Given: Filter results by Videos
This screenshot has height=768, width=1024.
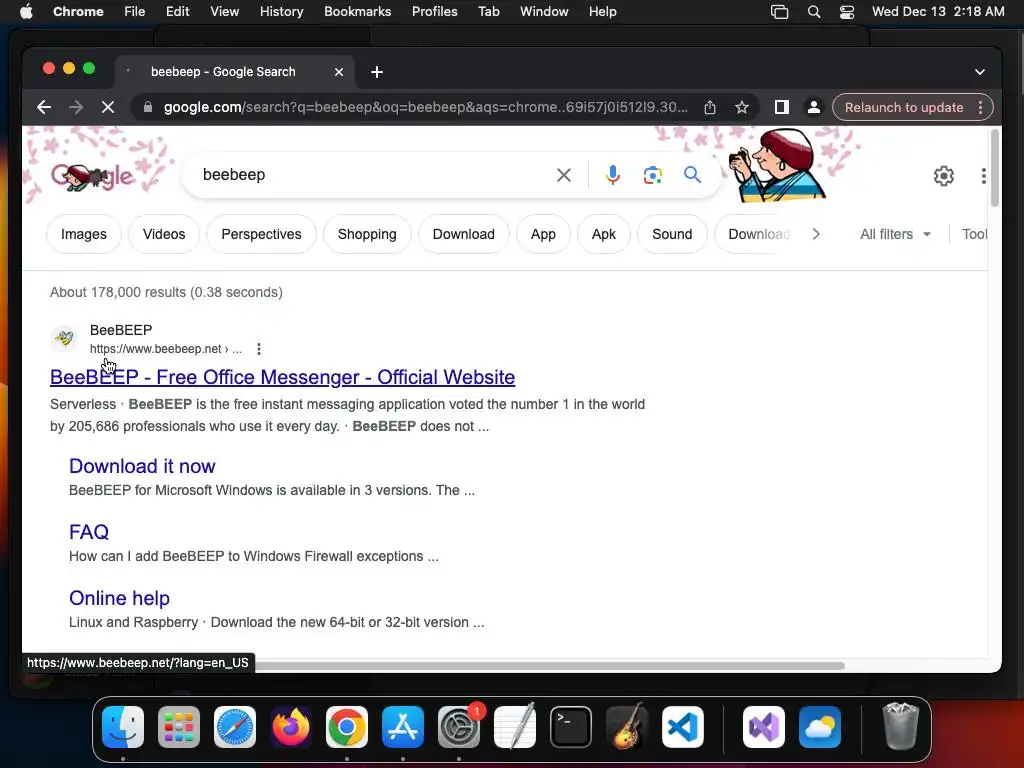Looking at the screenshot, I should [x=164, y=234].
